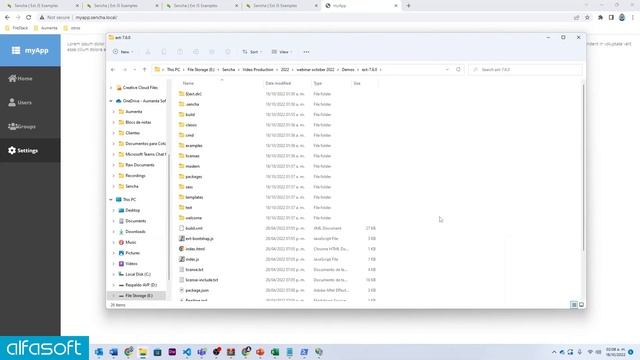Click 'Demos' in the address breadcrumb

click(348, 70)
